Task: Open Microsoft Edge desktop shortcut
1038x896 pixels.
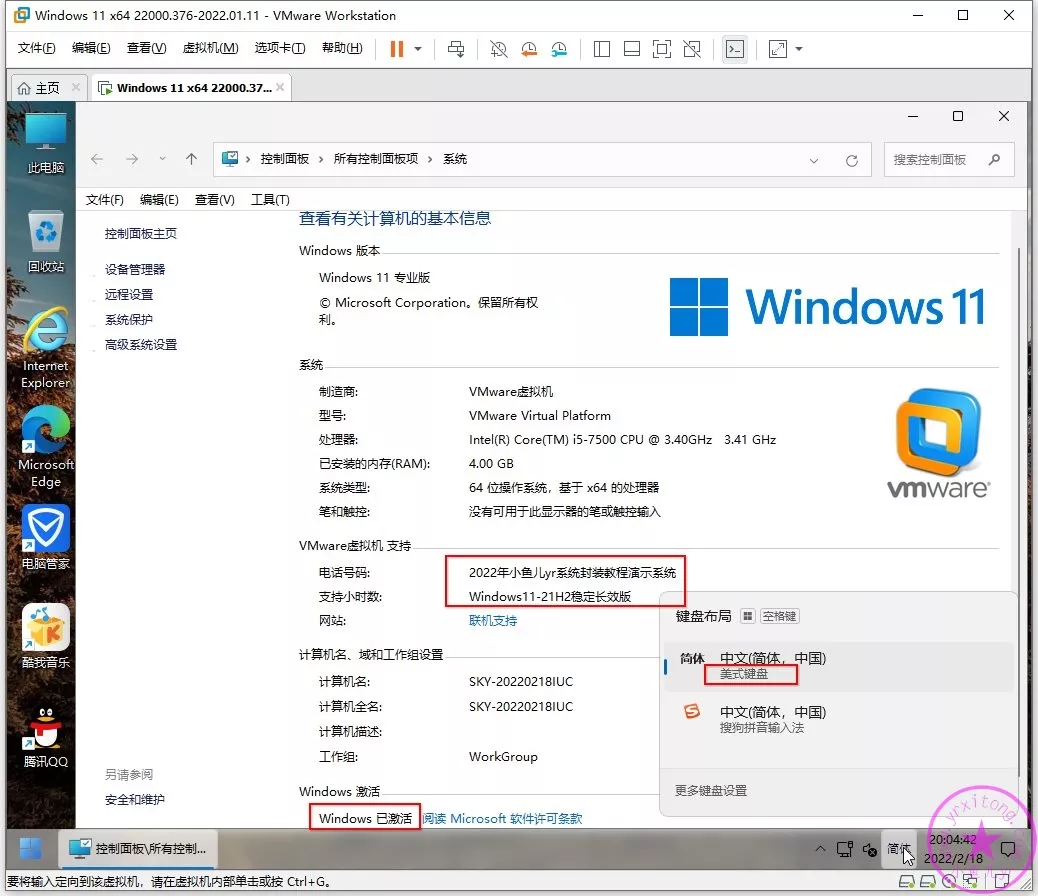Action: pyautogui.click(x=46, y=445)
